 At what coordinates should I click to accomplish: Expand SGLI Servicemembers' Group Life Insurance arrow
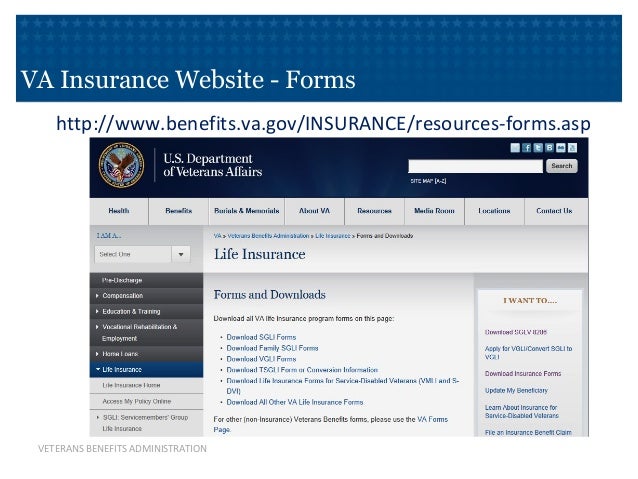point(98,418)
